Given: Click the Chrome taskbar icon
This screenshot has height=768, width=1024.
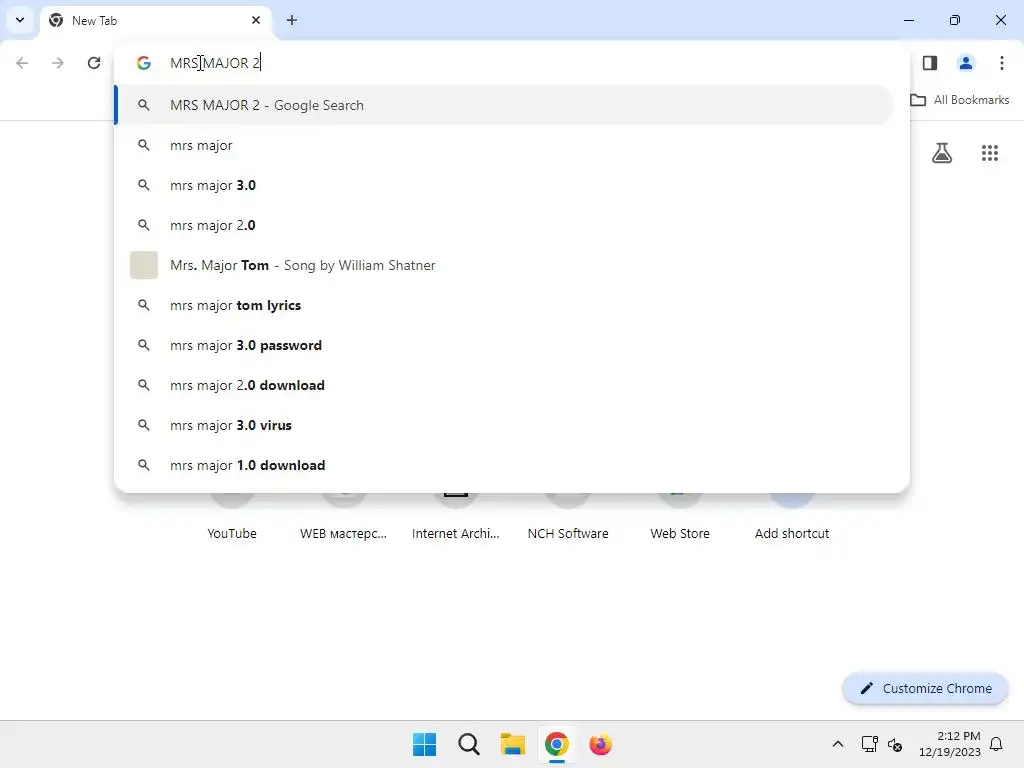Looking at the screenshot, I should coord(556,744).
